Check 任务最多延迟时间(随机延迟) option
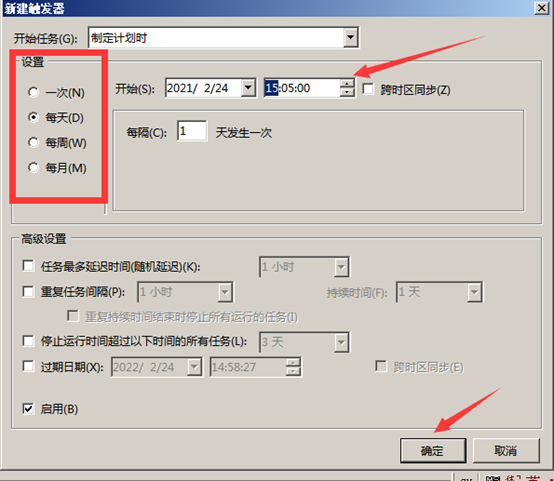 (28, 266)
